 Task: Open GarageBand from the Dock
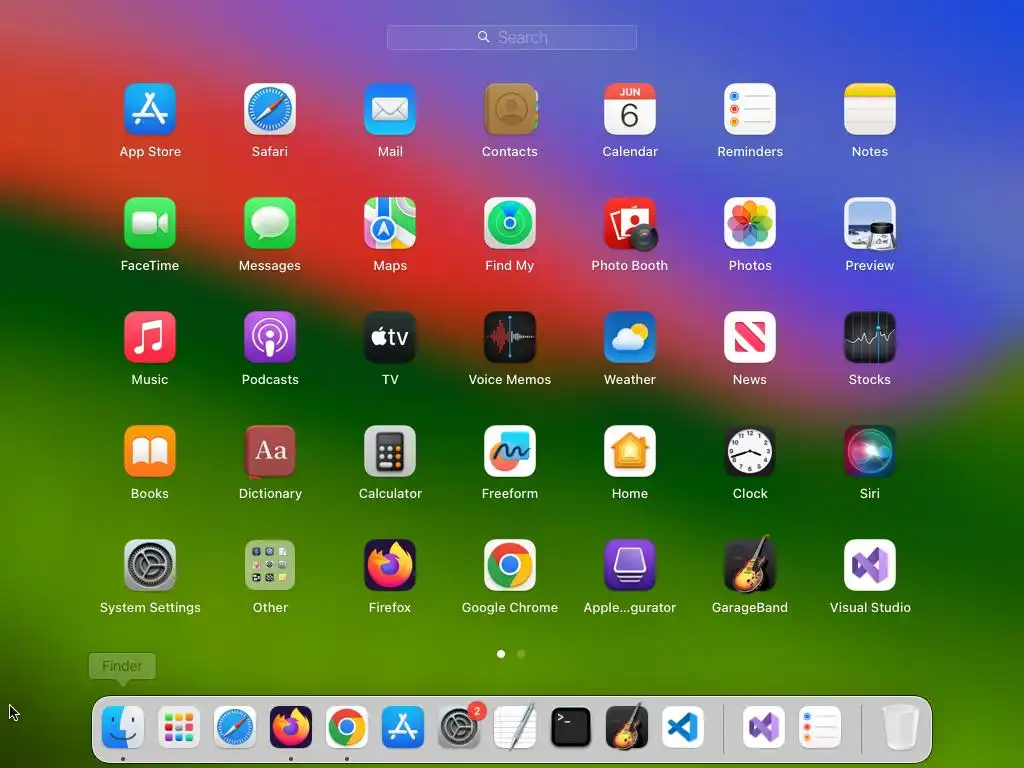627,726
